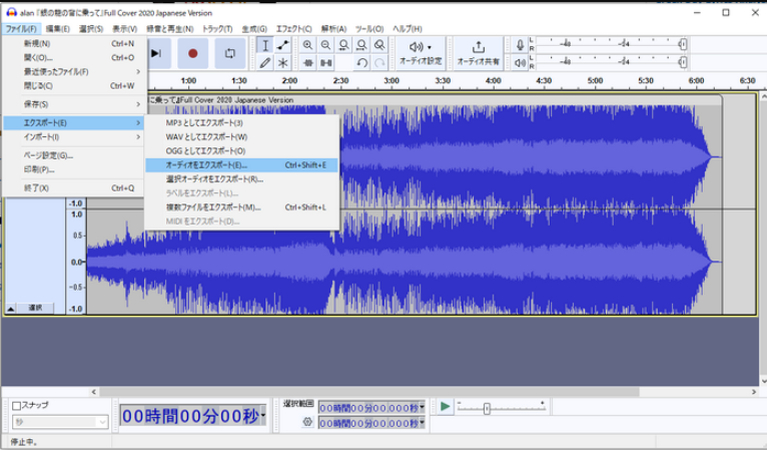Click the selection range settings gear icon
Image resolution: width=767 pixels, height=450 pixels.
[x=307, y=422]
